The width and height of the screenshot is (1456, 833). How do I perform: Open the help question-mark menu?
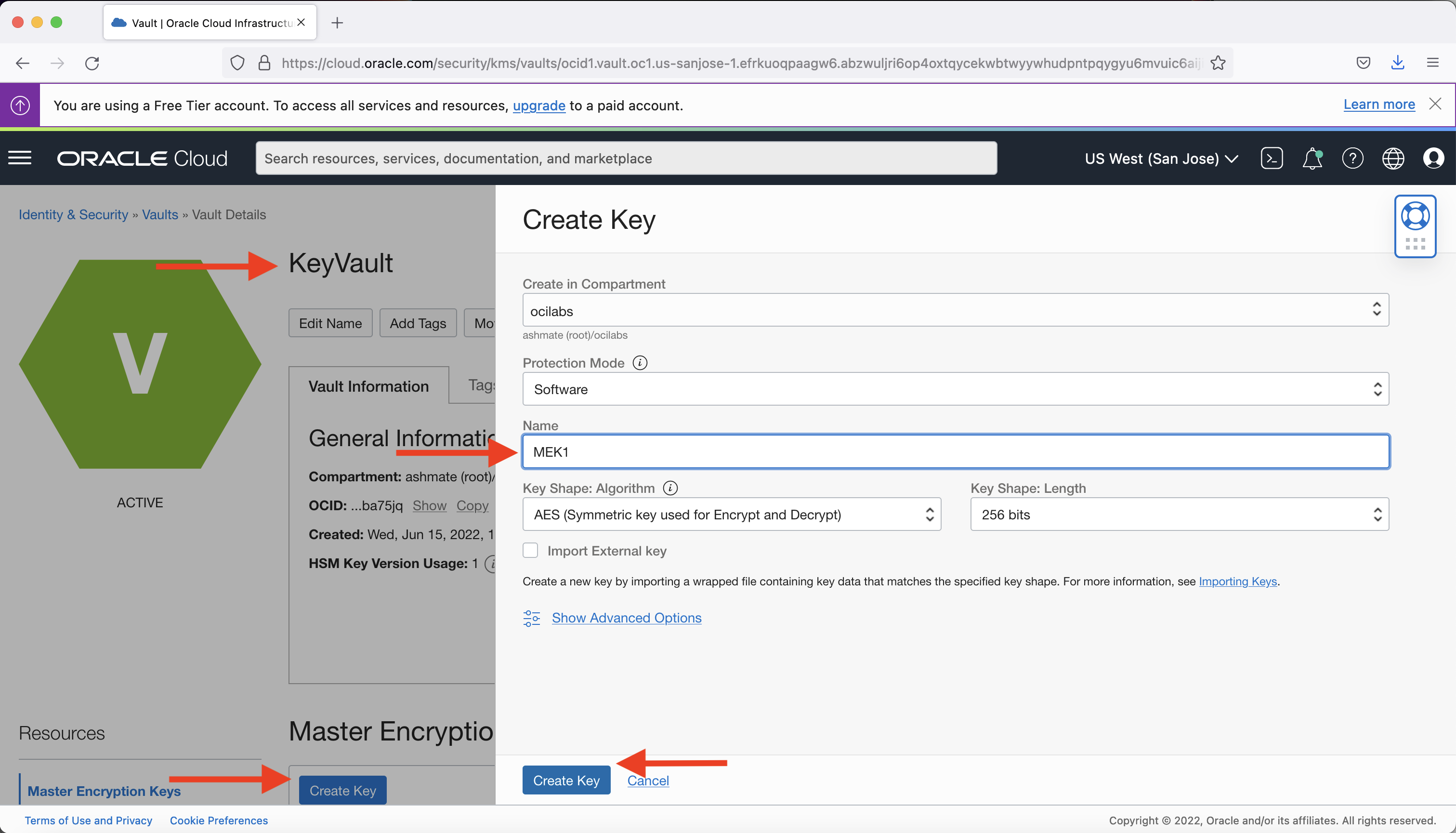[1353, 158]
